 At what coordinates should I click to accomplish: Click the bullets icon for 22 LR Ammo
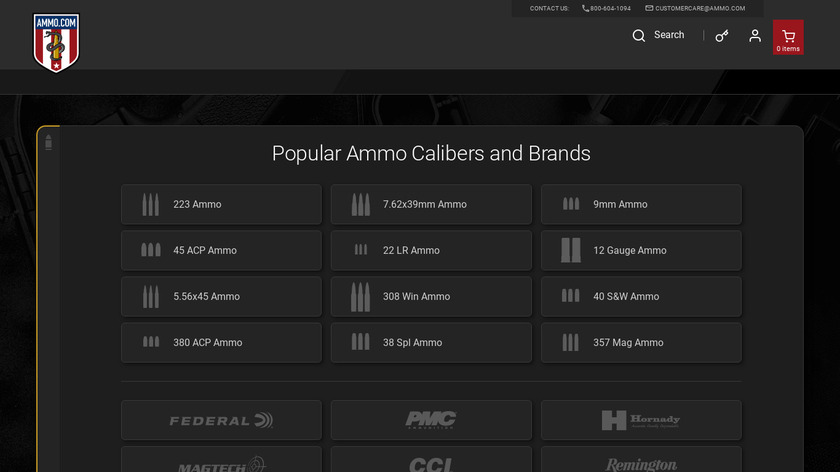361,249
